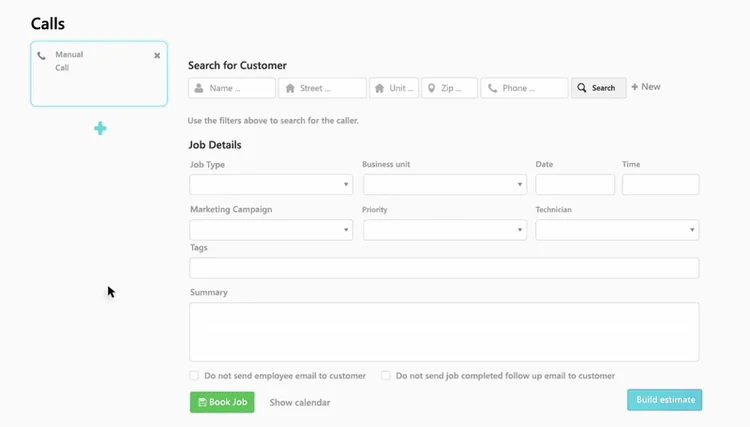
Task: Click the Tags input field
Action: click(444, 268)
